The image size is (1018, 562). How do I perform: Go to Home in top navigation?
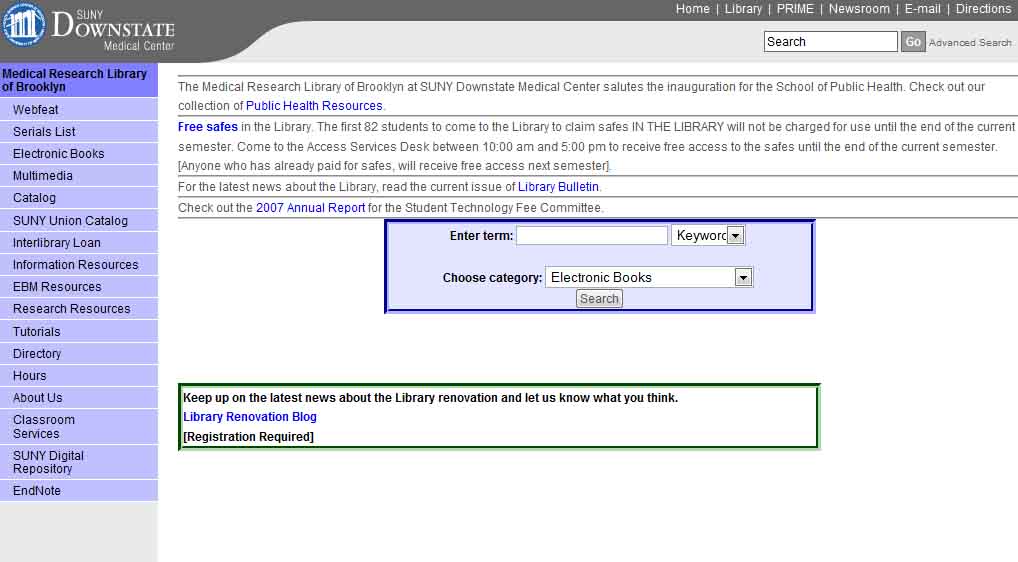693,9
